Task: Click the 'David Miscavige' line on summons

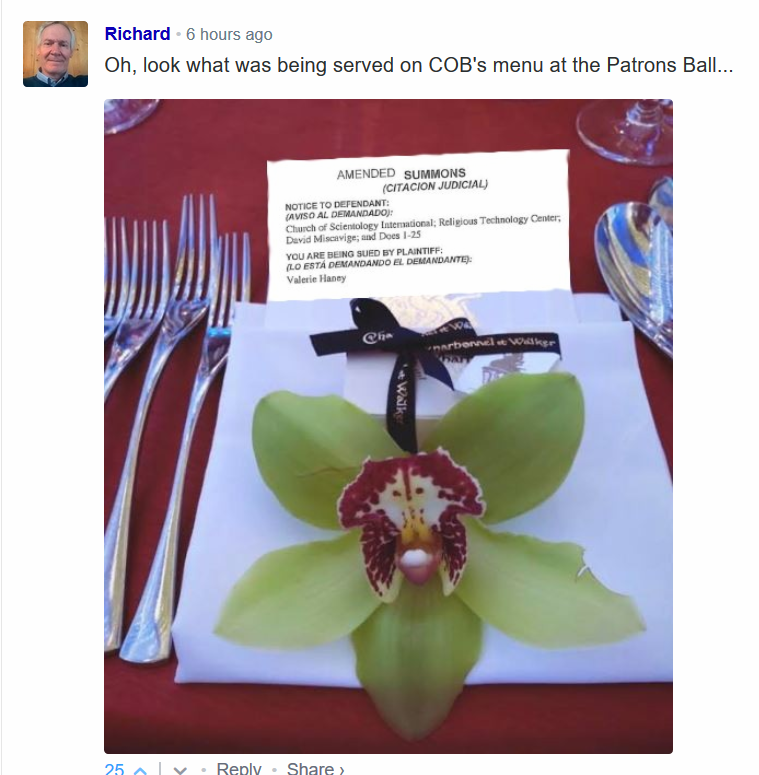Action: click(x=353, y=237)
